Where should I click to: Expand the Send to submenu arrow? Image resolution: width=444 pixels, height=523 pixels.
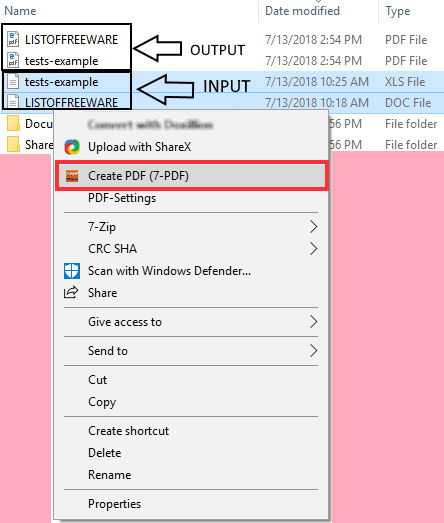click(x=313, y=351)
